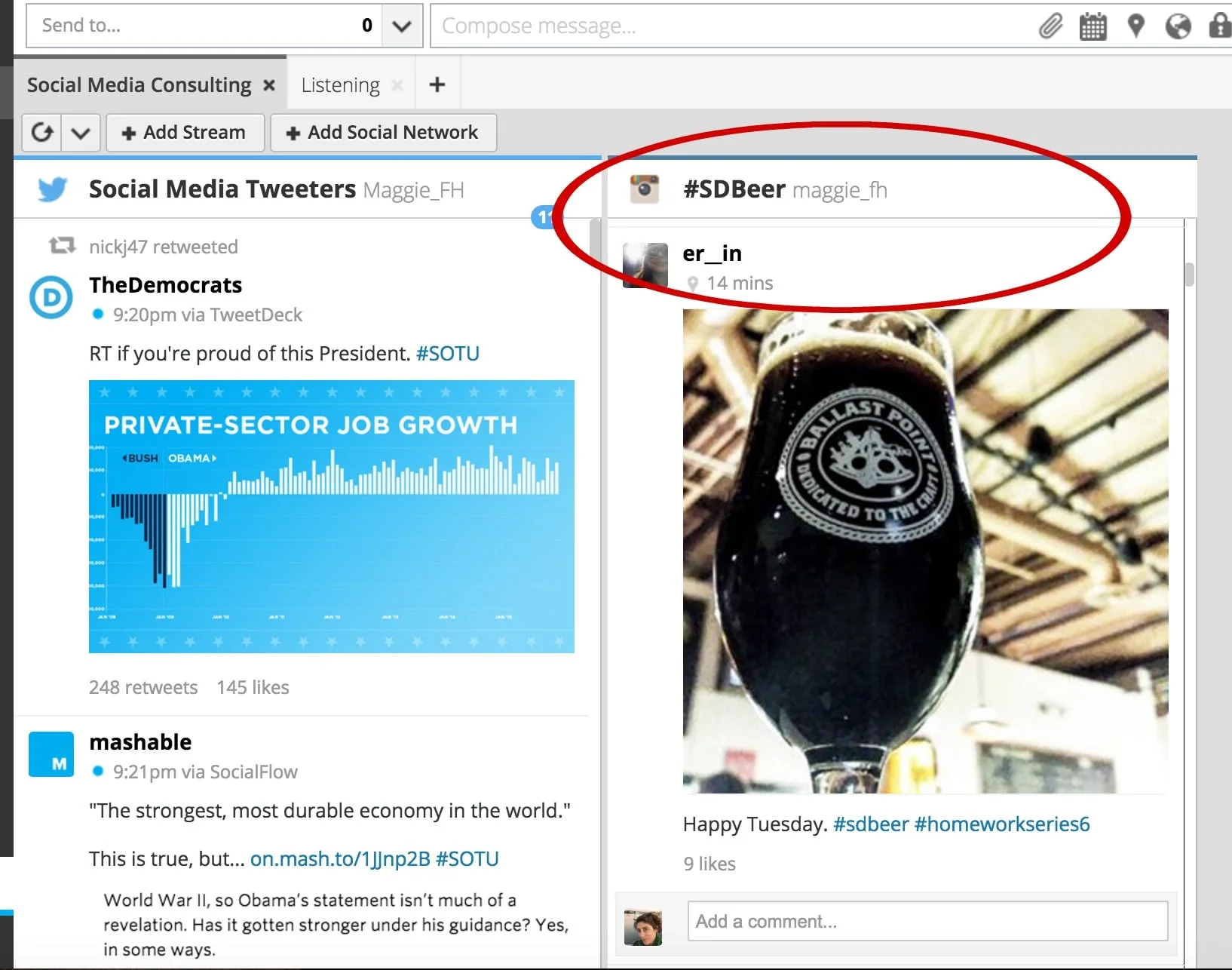The width and height of the screenshot is (1232, 970).
Task: Click the Twitter bird stream icon
Action: pyautogui.click(x=52, y=189)
